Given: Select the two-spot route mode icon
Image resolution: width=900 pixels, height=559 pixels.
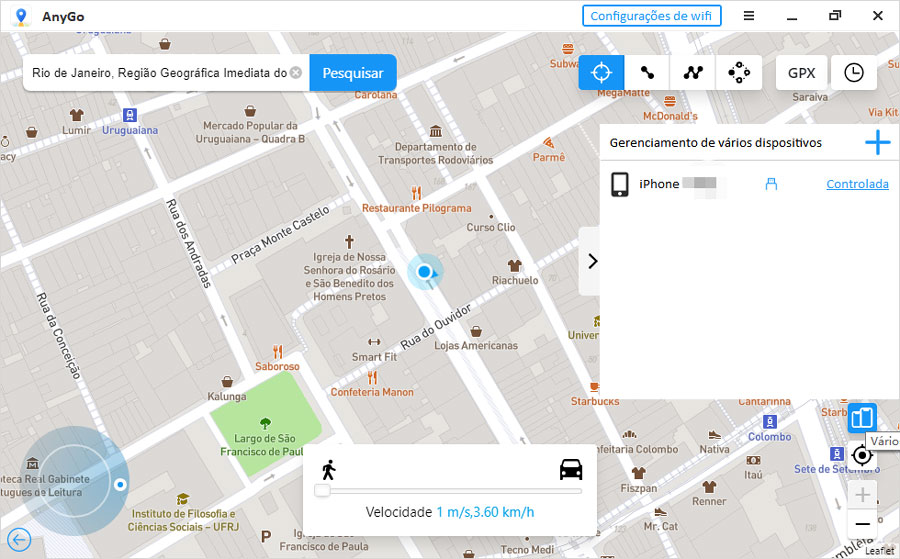Looking at the screenshot, I should [647, 72].
